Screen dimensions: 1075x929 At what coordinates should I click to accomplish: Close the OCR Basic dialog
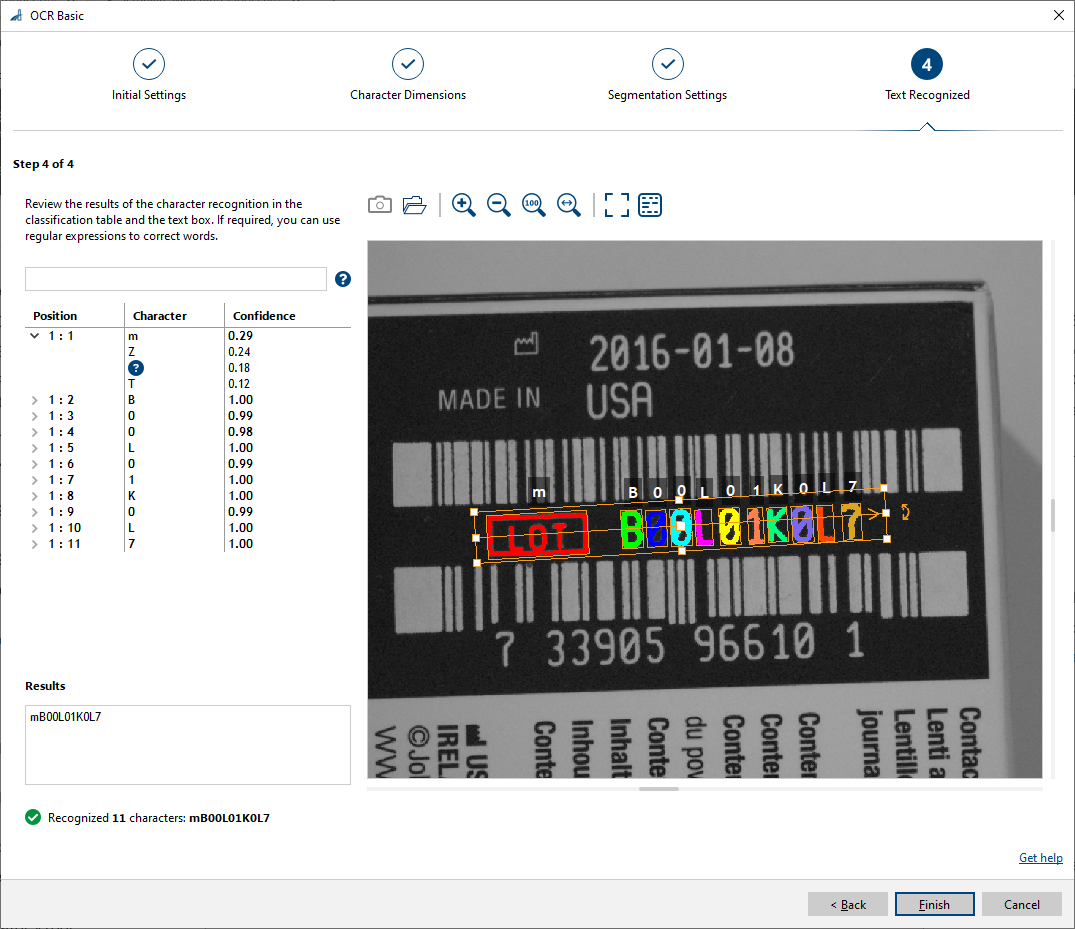click(1059, 15)
